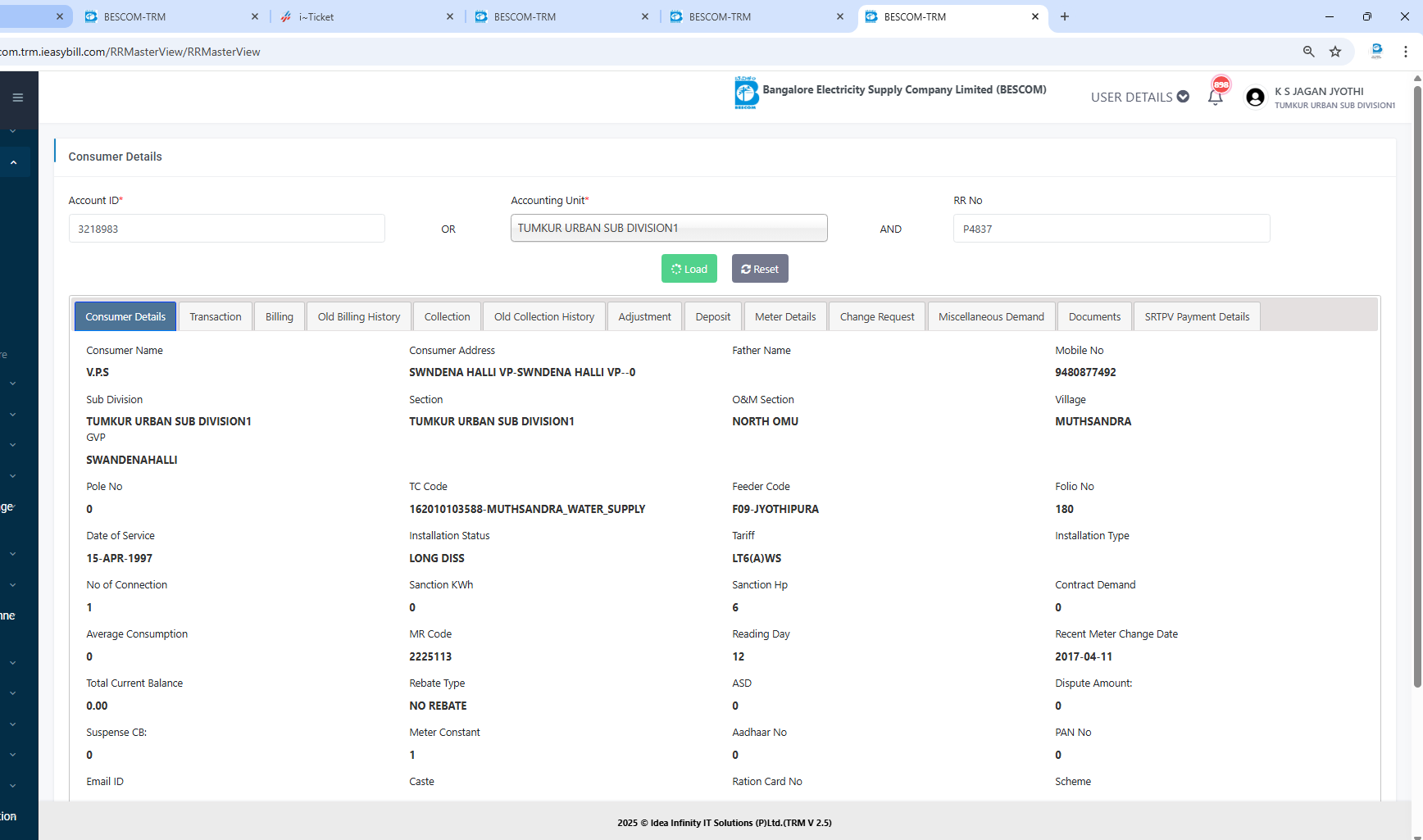Click the Reset button

coord(759,269)
